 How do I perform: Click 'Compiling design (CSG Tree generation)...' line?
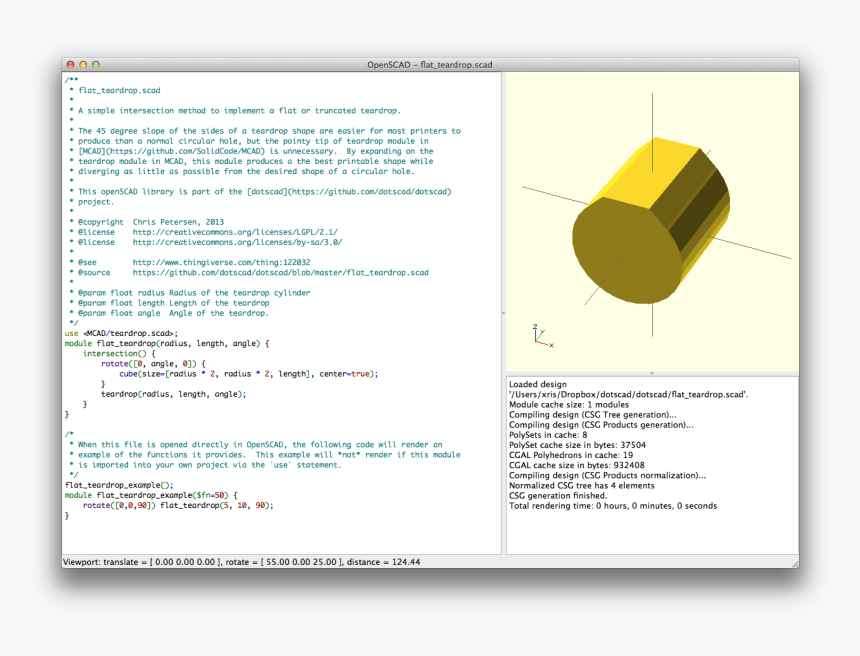pyautogui.click(x=593, y=415)
